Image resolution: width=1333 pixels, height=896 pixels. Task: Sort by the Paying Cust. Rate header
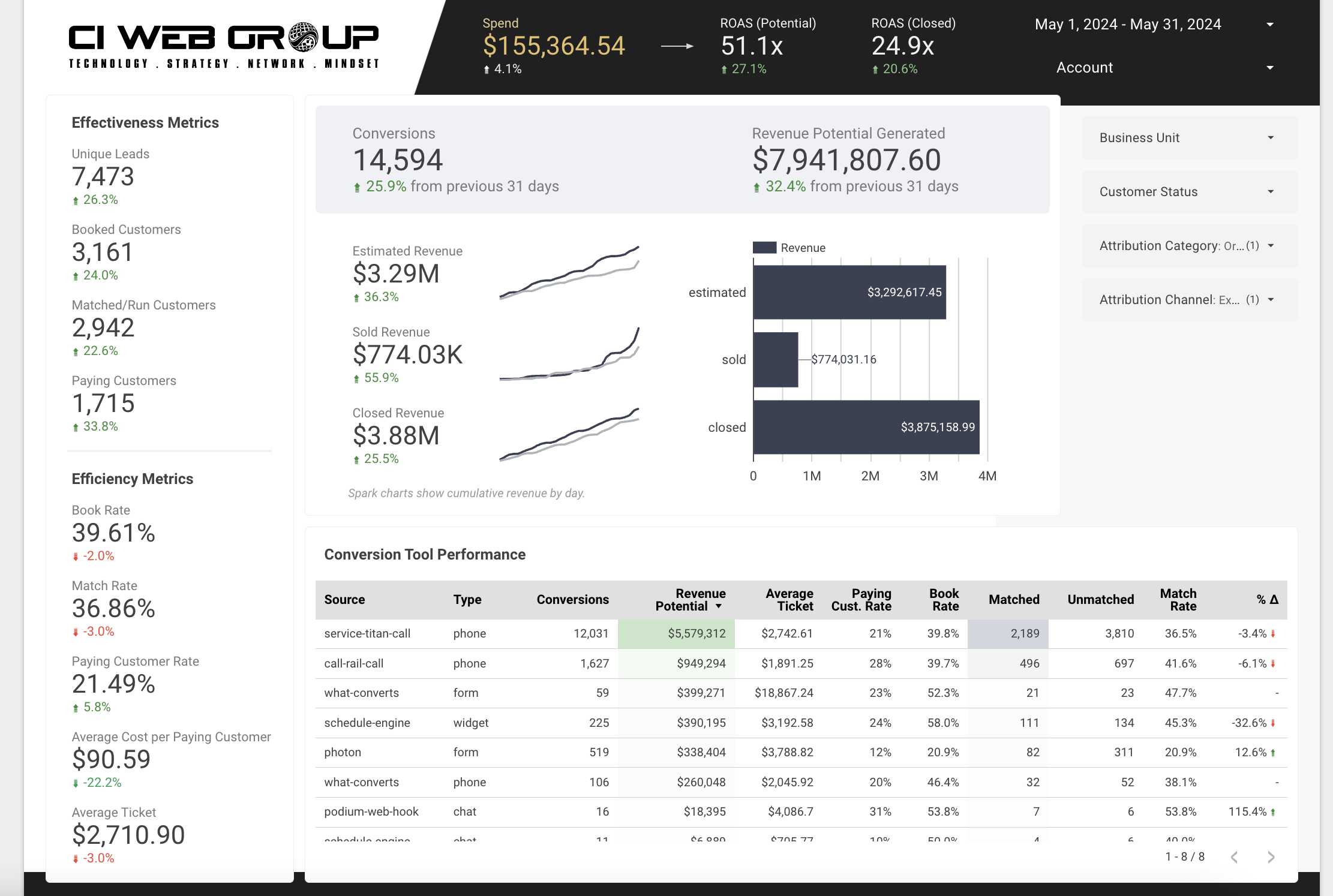pos(861,600)
